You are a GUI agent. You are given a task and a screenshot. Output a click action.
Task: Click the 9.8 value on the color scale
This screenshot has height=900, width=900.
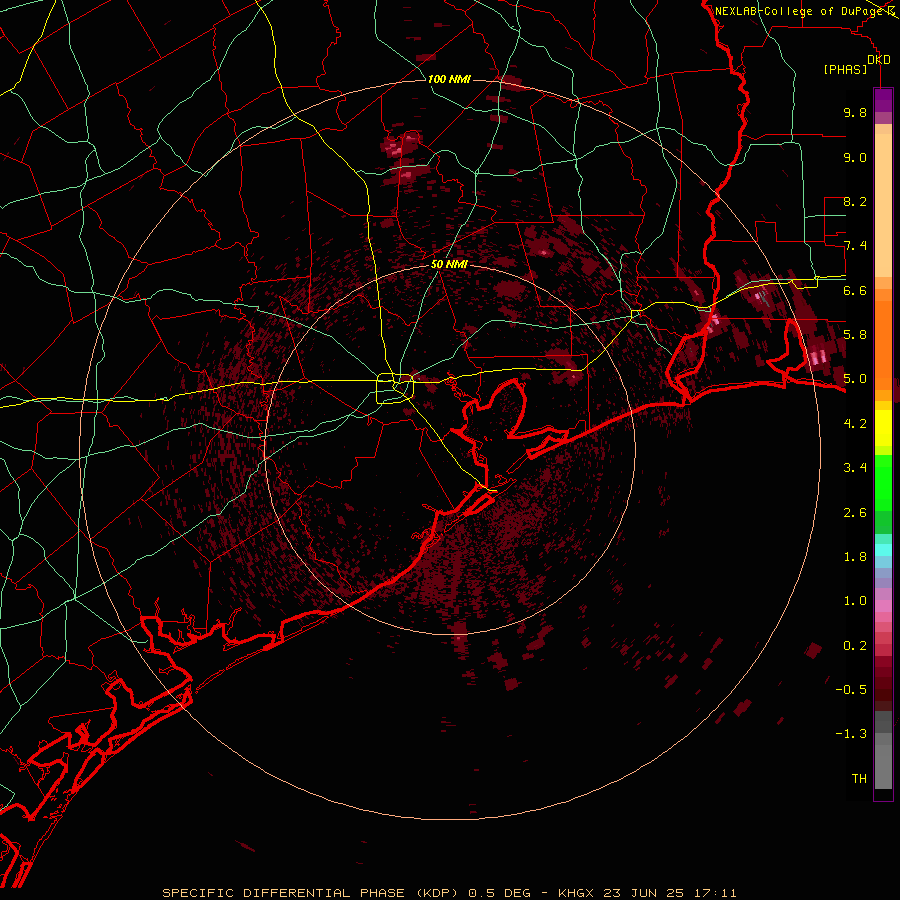coord(855,112)
